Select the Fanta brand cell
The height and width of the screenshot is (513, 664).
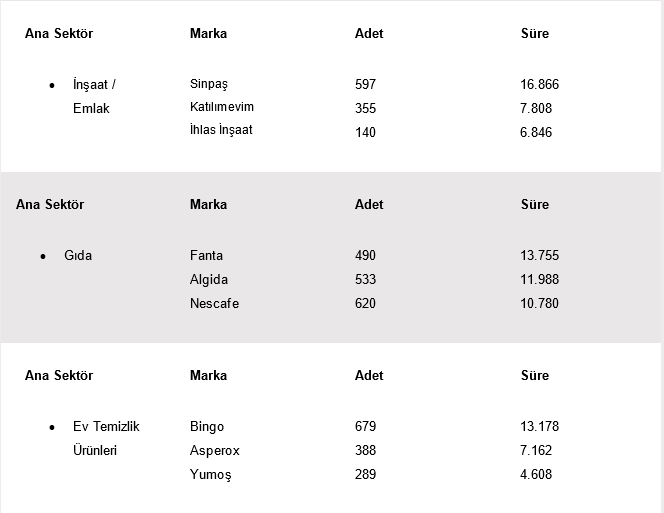[x=206, y=255]
